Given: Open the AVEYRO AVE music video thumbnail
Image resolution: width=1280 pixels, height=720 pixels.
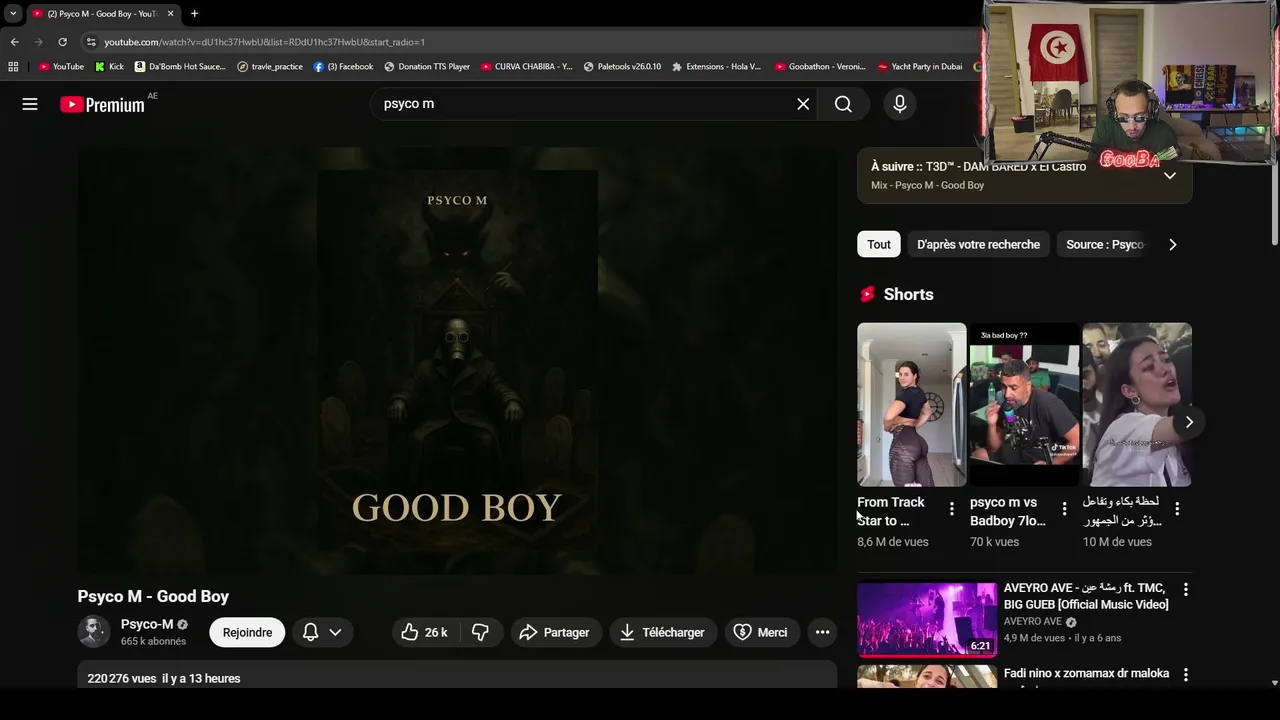Looking at the screenshot, I should pos(927,619).
